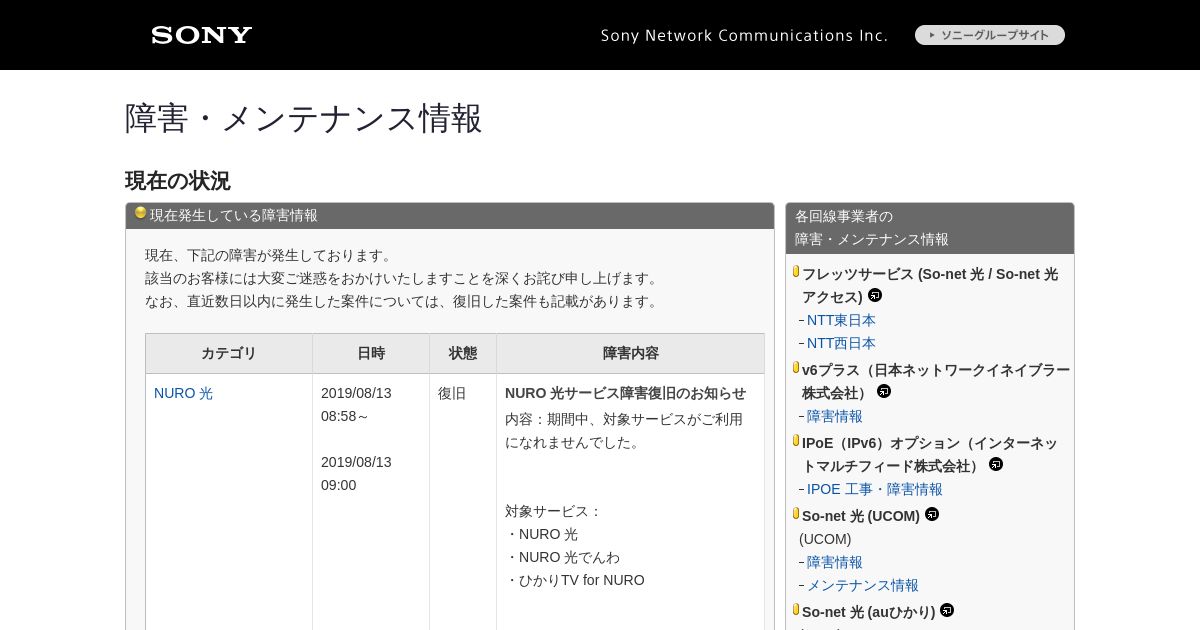Open the NTT東日本 link
This screenshot has height=630, width=1200.
(x=841, y=320)
